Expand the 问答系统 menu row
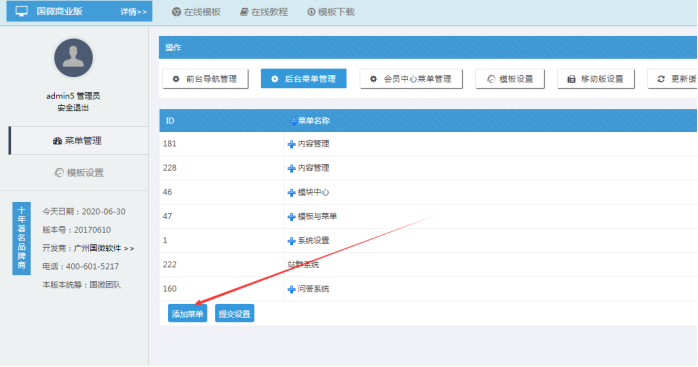698x367 pixels. click(292, 290)
